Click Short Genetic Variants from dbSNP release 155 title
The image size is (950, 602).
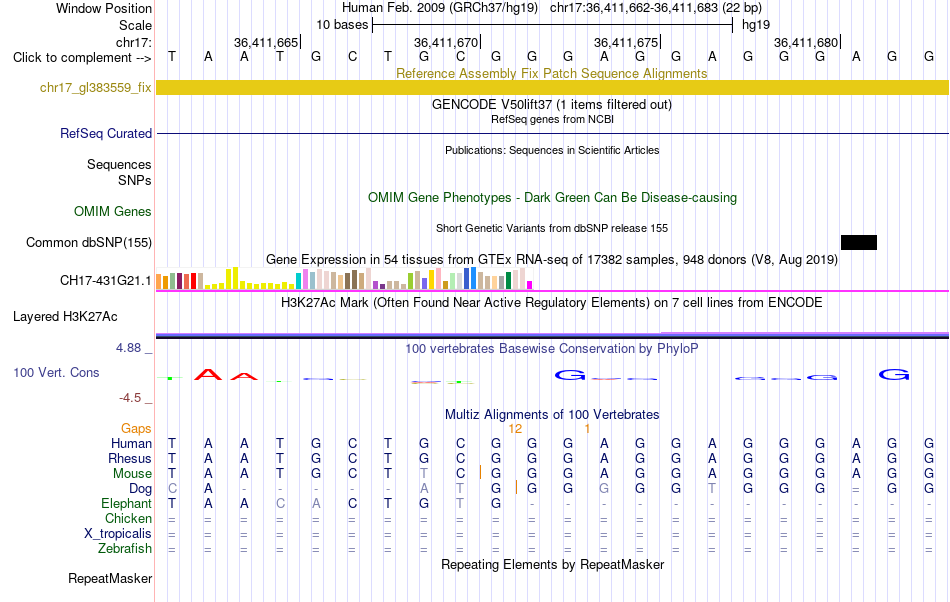point(552,228)
